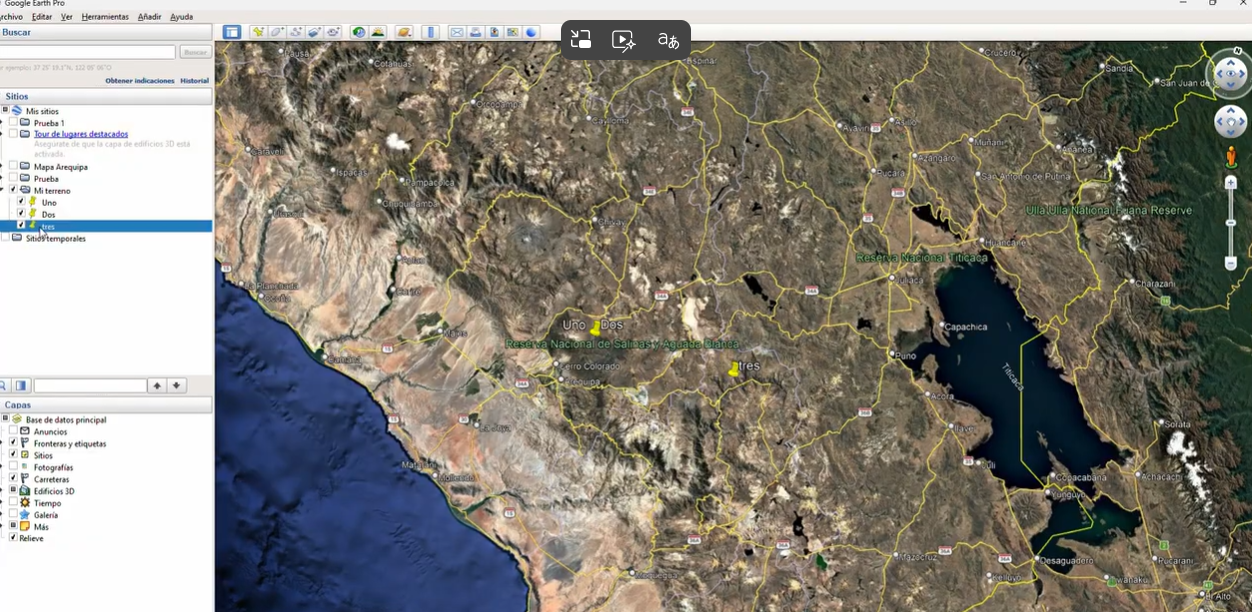The height and width of the screenshot is (612, 1252).
Task: Click the ruler measurement tool
Action: pyautogui.click(x=431, y=32)
